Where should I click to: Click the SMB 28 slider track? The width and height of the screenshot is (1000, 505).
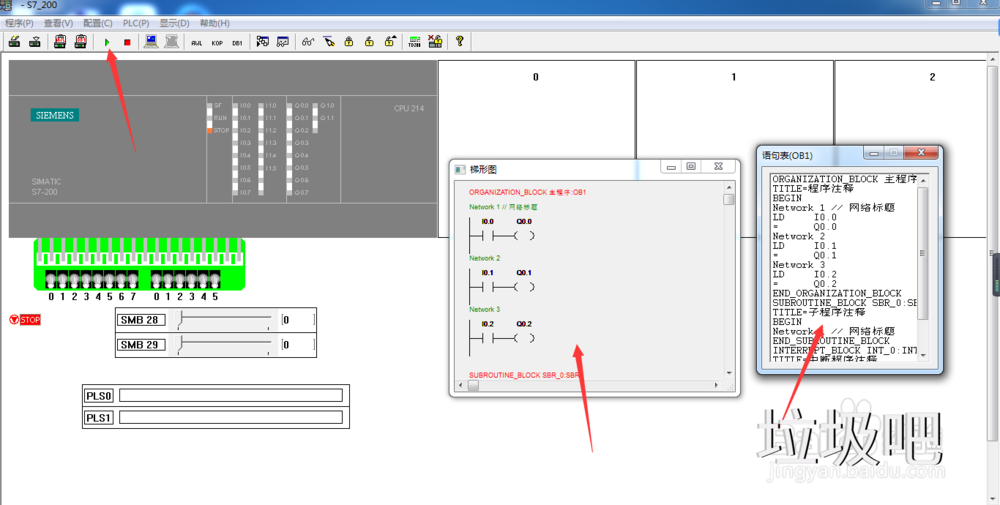[225, 319]
